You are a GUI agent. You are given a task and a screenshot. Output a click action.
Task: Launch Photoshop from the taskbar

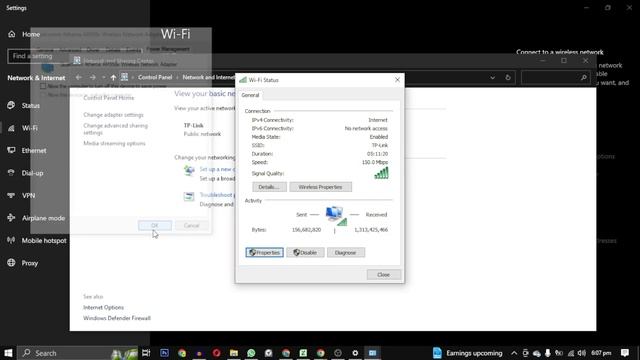click(x=164, y=353)
